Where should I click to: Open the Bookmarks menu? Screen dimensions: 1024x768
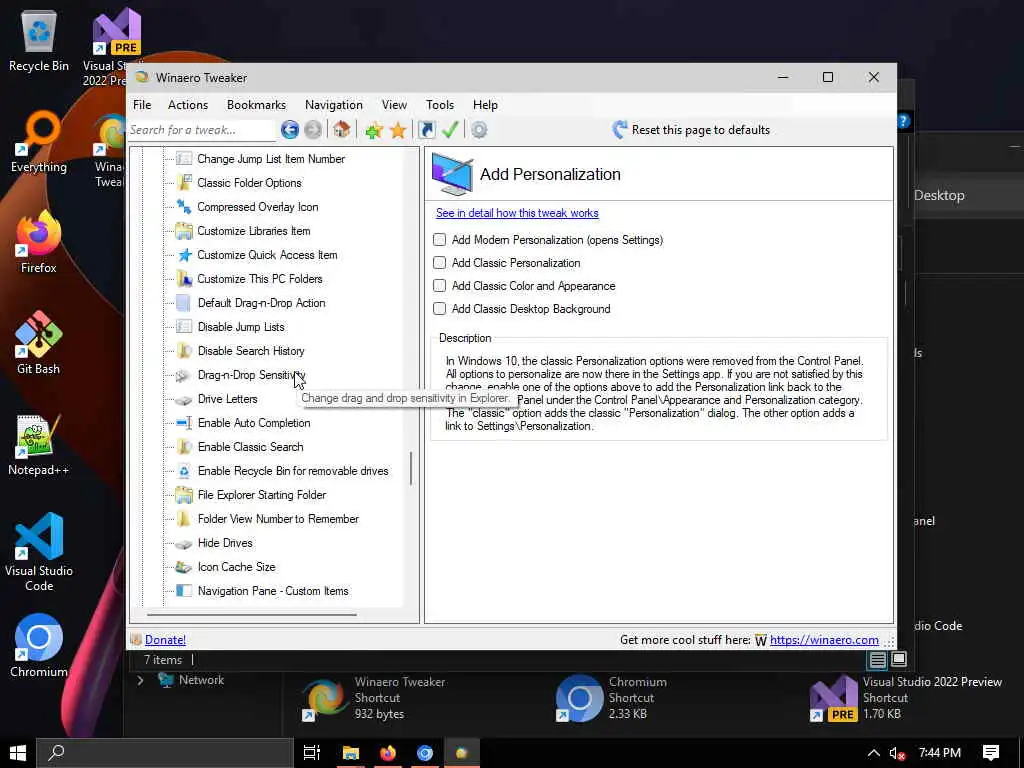(x=256, y=104)
